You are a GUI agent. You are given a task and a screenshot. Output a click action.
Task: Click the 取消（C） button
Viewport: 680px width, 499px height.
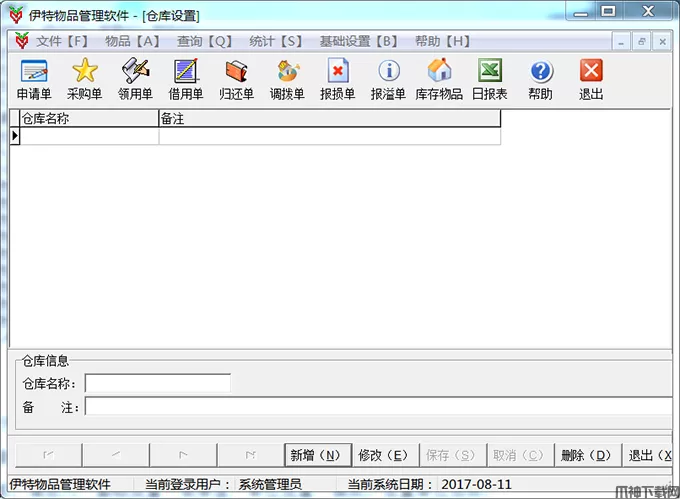(520, 455)
